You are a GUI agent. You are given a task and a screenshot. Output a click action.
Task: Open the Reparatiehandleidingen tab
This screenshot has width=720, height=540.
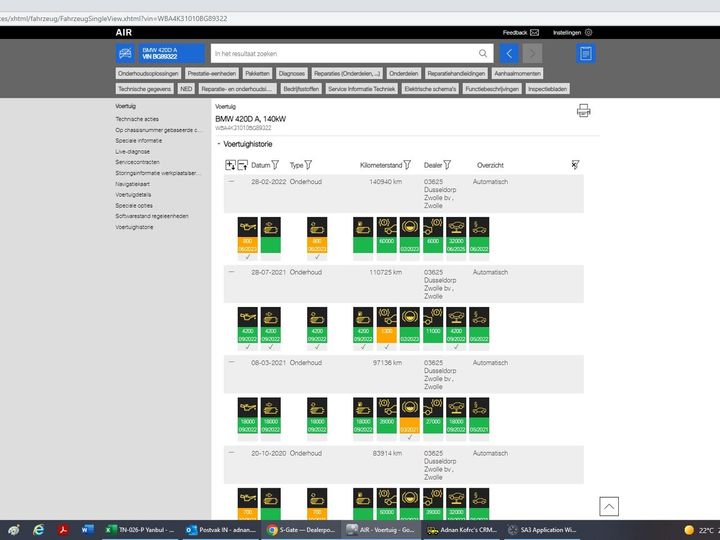click(456, 73)
